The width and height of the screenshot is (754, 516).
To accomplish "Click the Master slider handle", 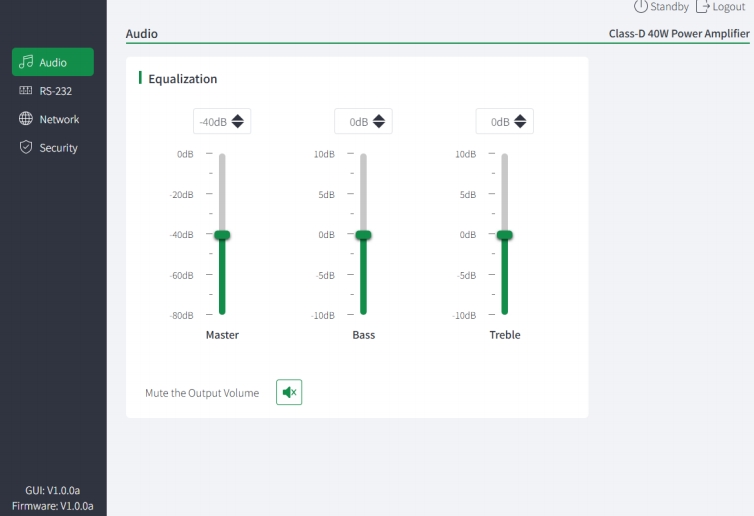I will coord(222,235).
